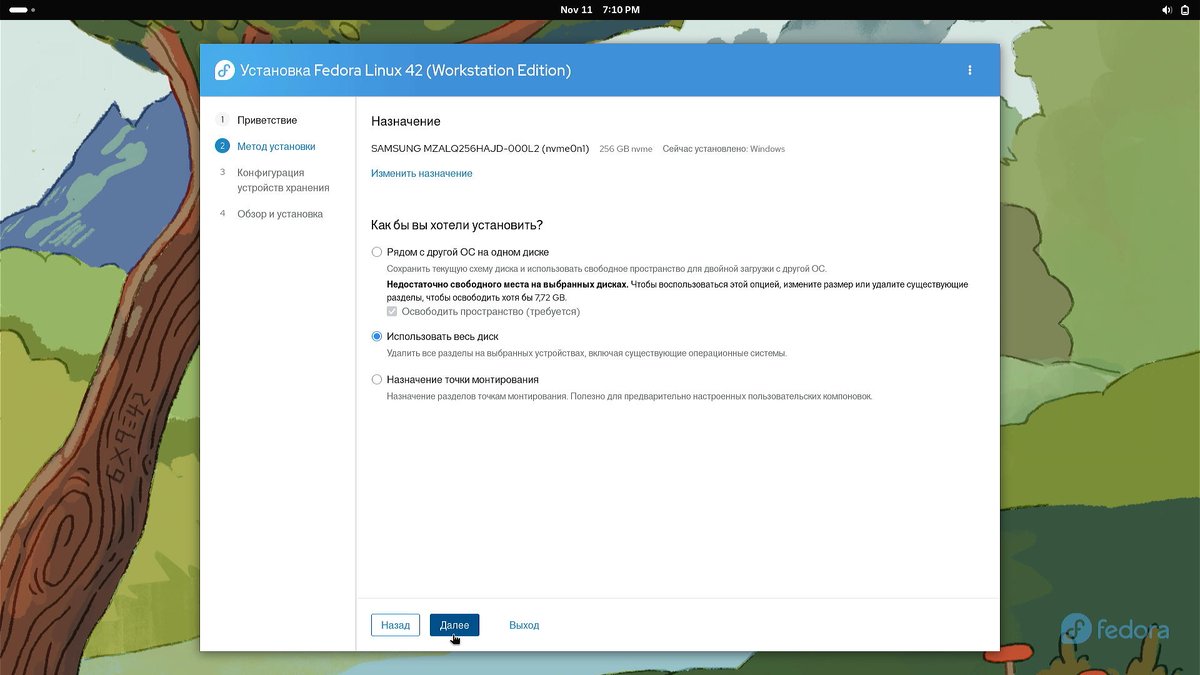Viewport: 1200px width, 675px height.
Task: Select Рядом с другой ОС на одном диске
Action: (377, 252)
